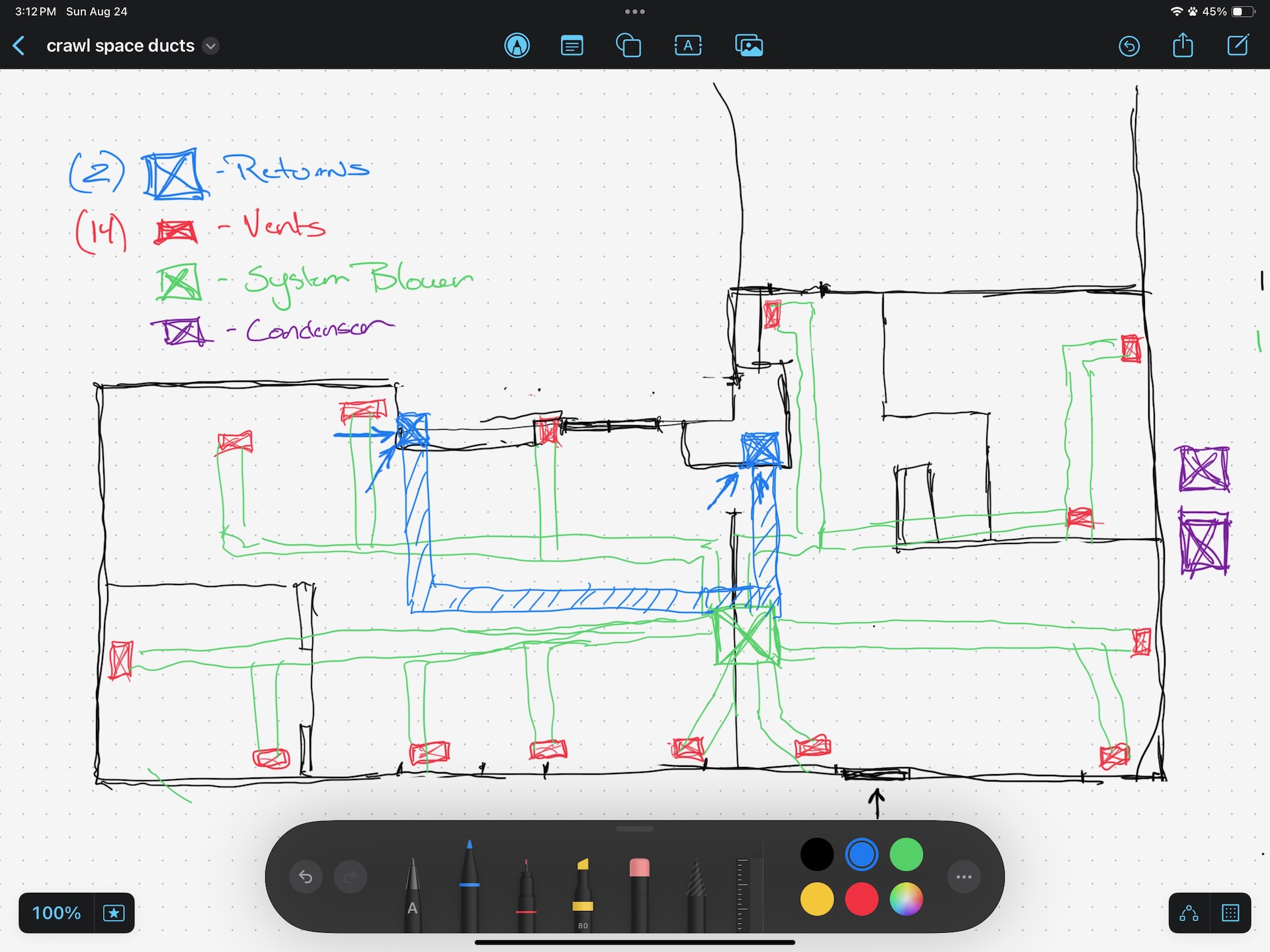Create a new board with compose icon
Screen dimensions: 1270x952
click(x=1238, y=46)
